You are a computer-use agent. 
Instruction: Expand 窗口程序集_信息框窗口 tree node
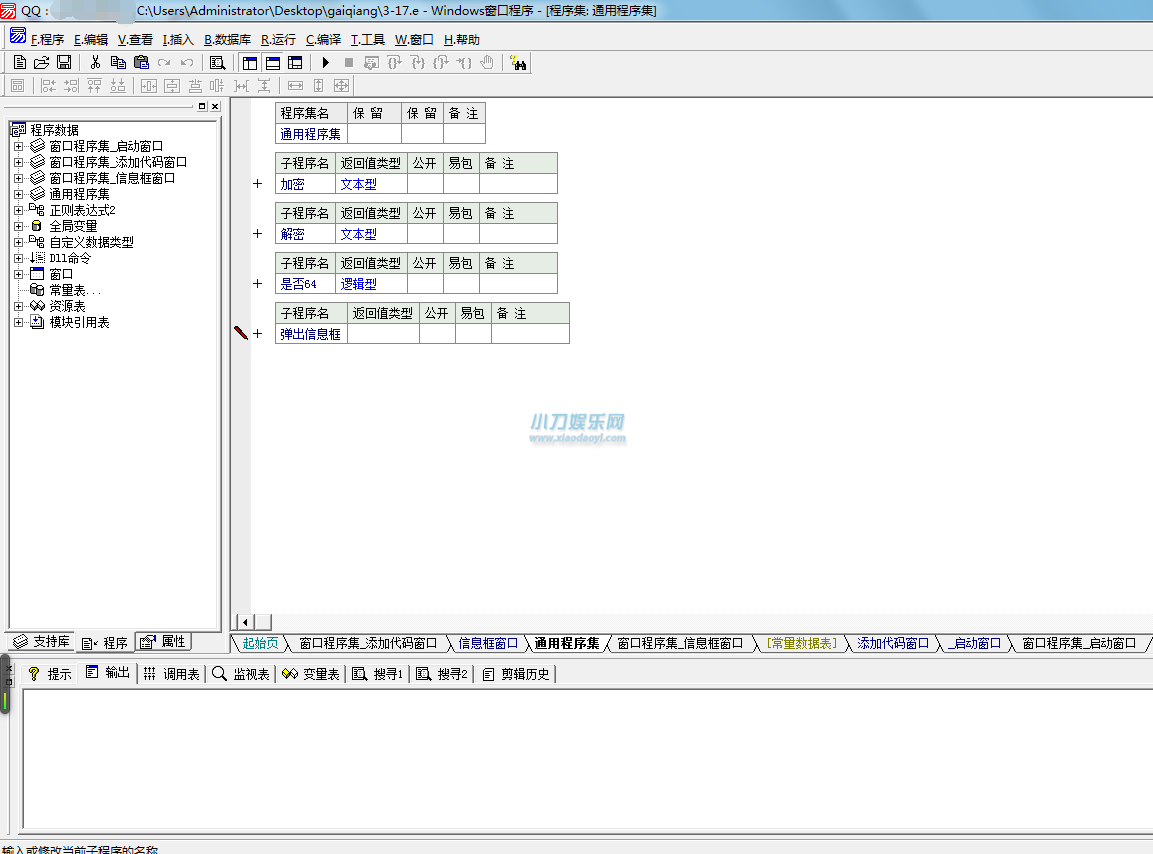18,178
